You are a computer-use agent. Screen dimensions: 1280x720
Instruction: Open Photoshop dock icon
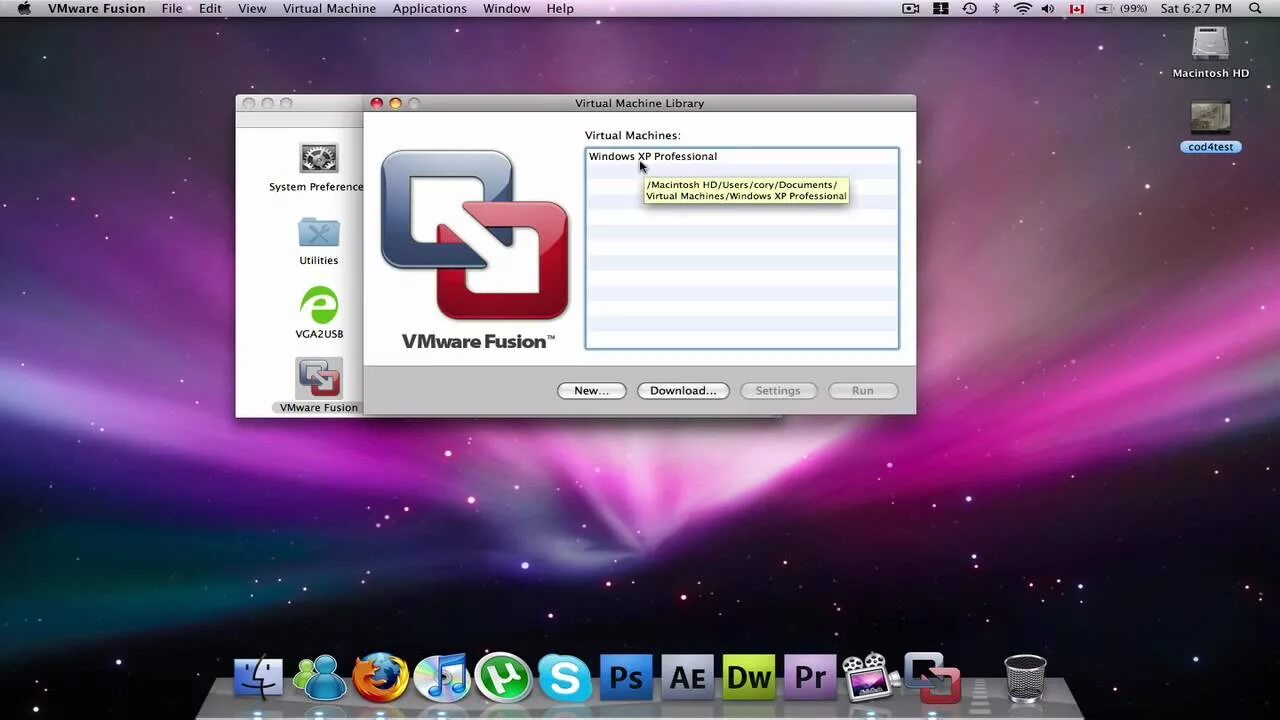pos(626,678)
